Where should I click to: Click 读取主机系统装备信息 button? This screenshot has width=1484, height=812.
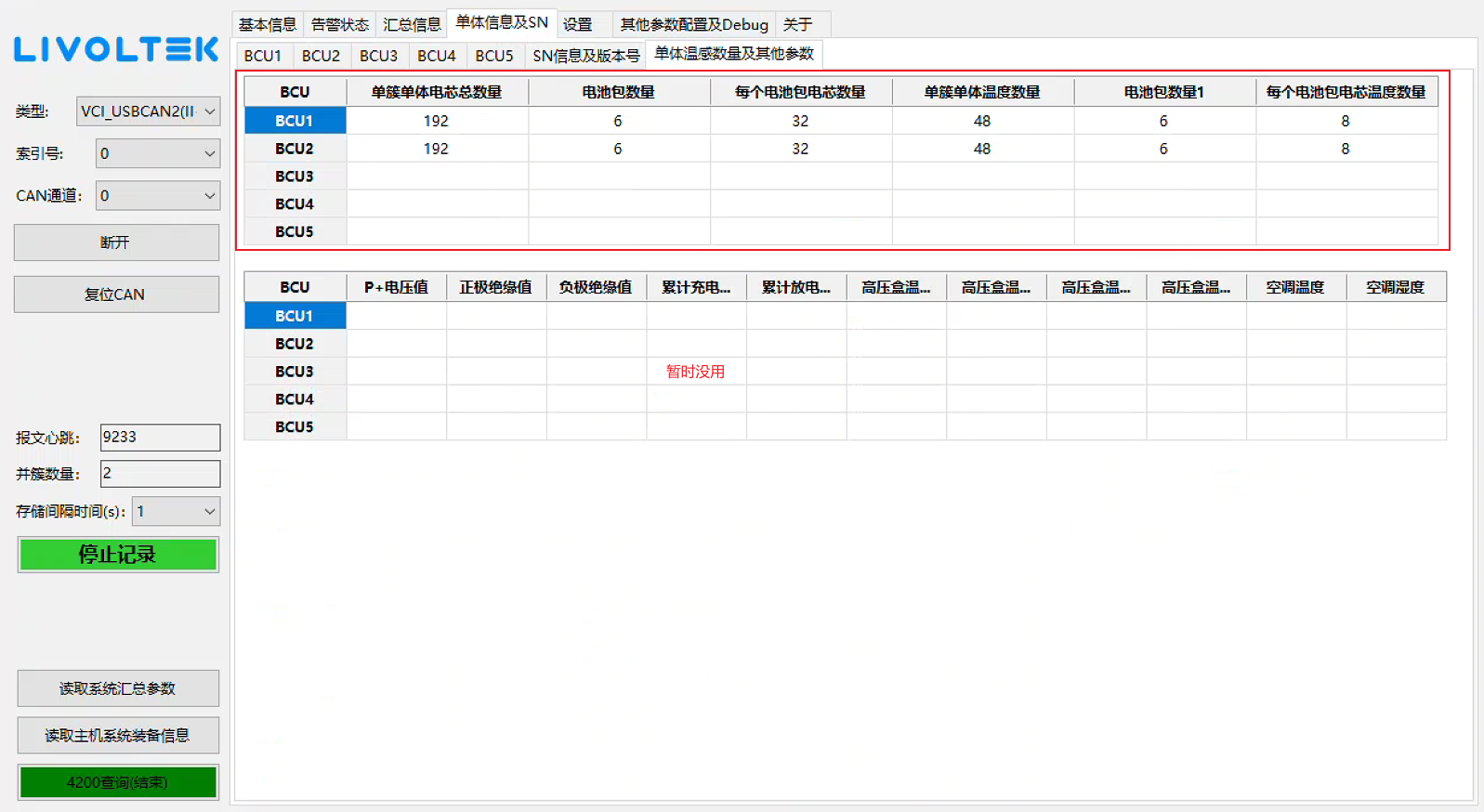pos(118,736)
